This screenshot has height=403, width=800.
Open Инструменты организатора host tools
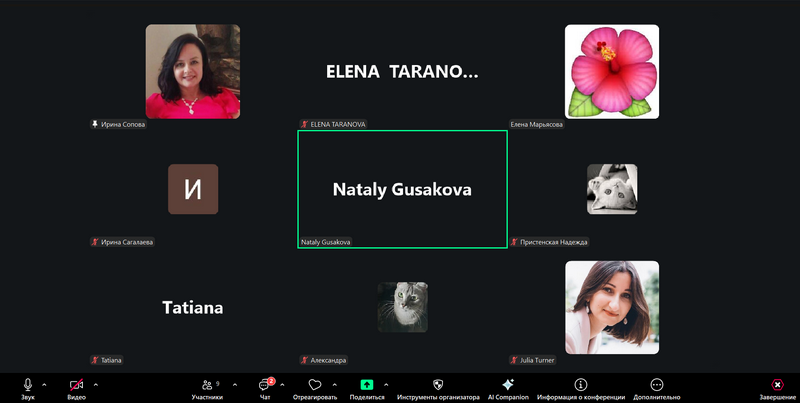click(x=438, y=385)
